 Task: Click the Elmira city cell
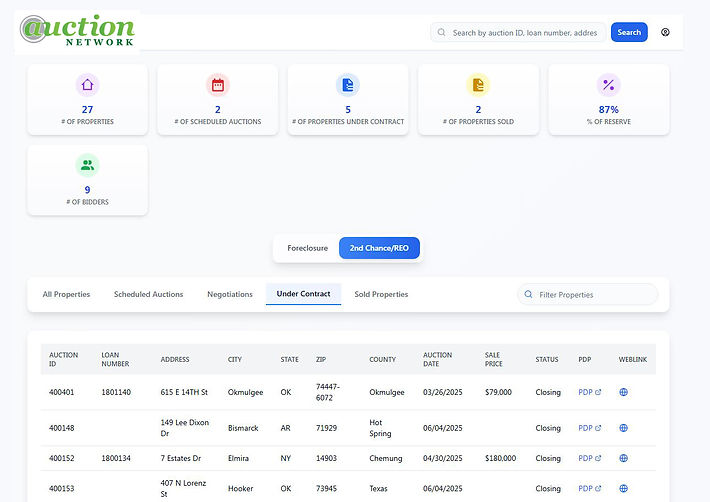pyautogui.click(x=238, y=458)
